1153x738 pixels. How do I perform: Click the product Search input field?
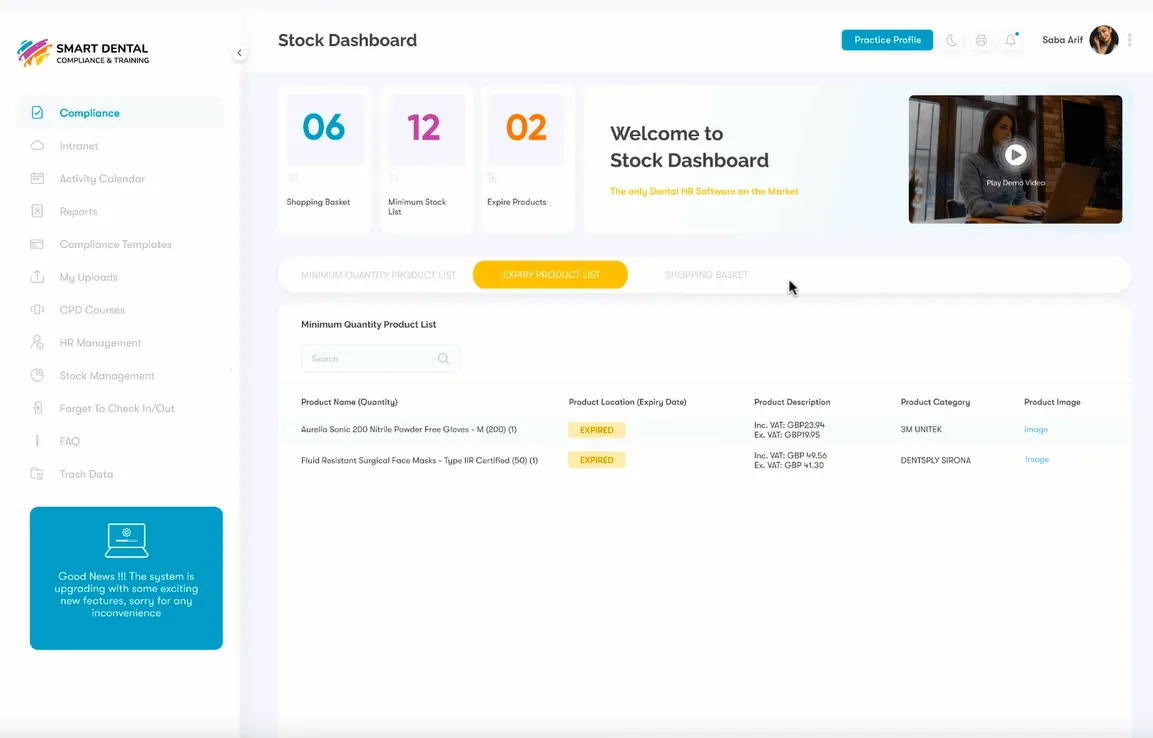pyautogui.click(x=380, y=359)
